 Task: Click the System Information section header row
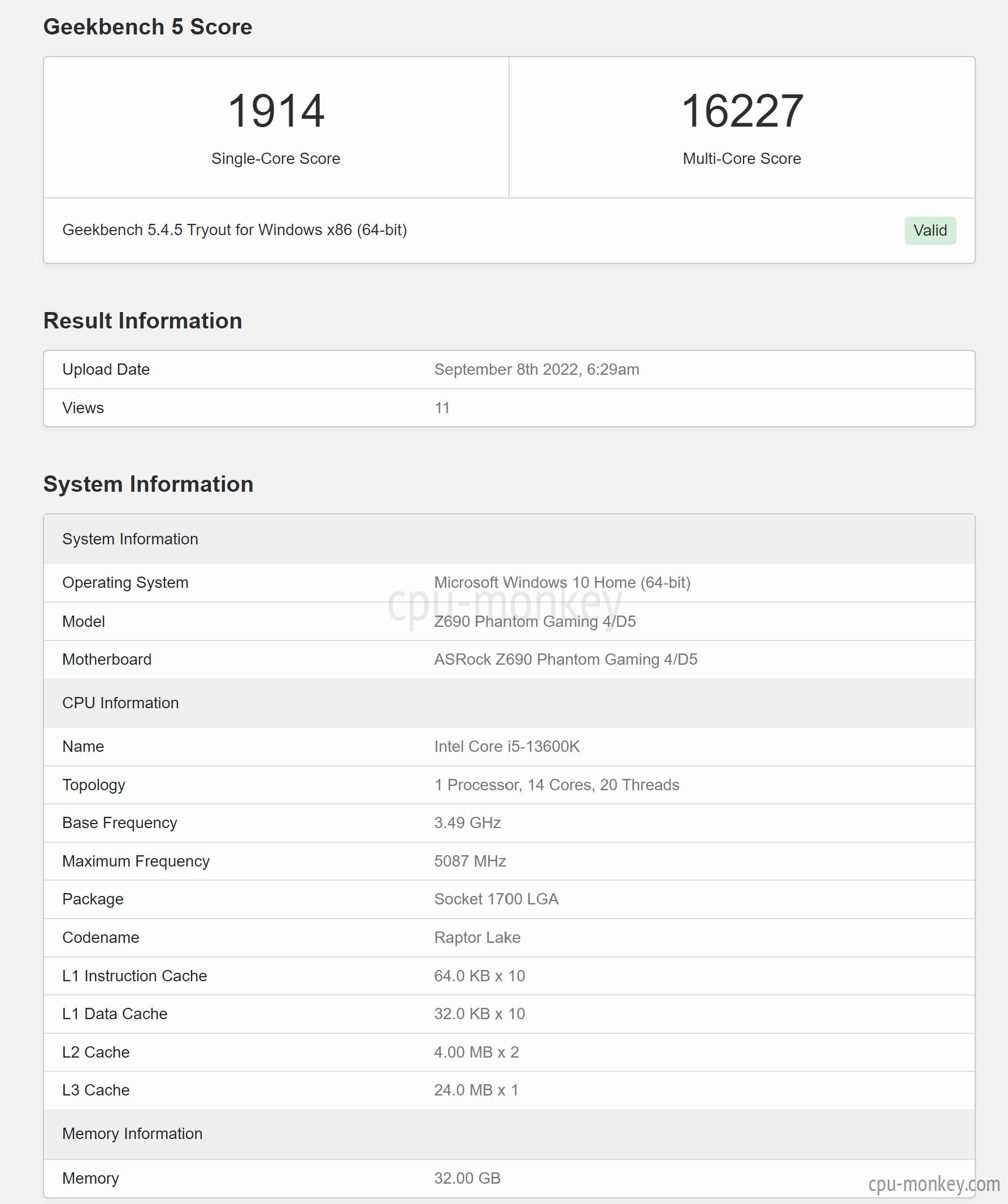509,539
